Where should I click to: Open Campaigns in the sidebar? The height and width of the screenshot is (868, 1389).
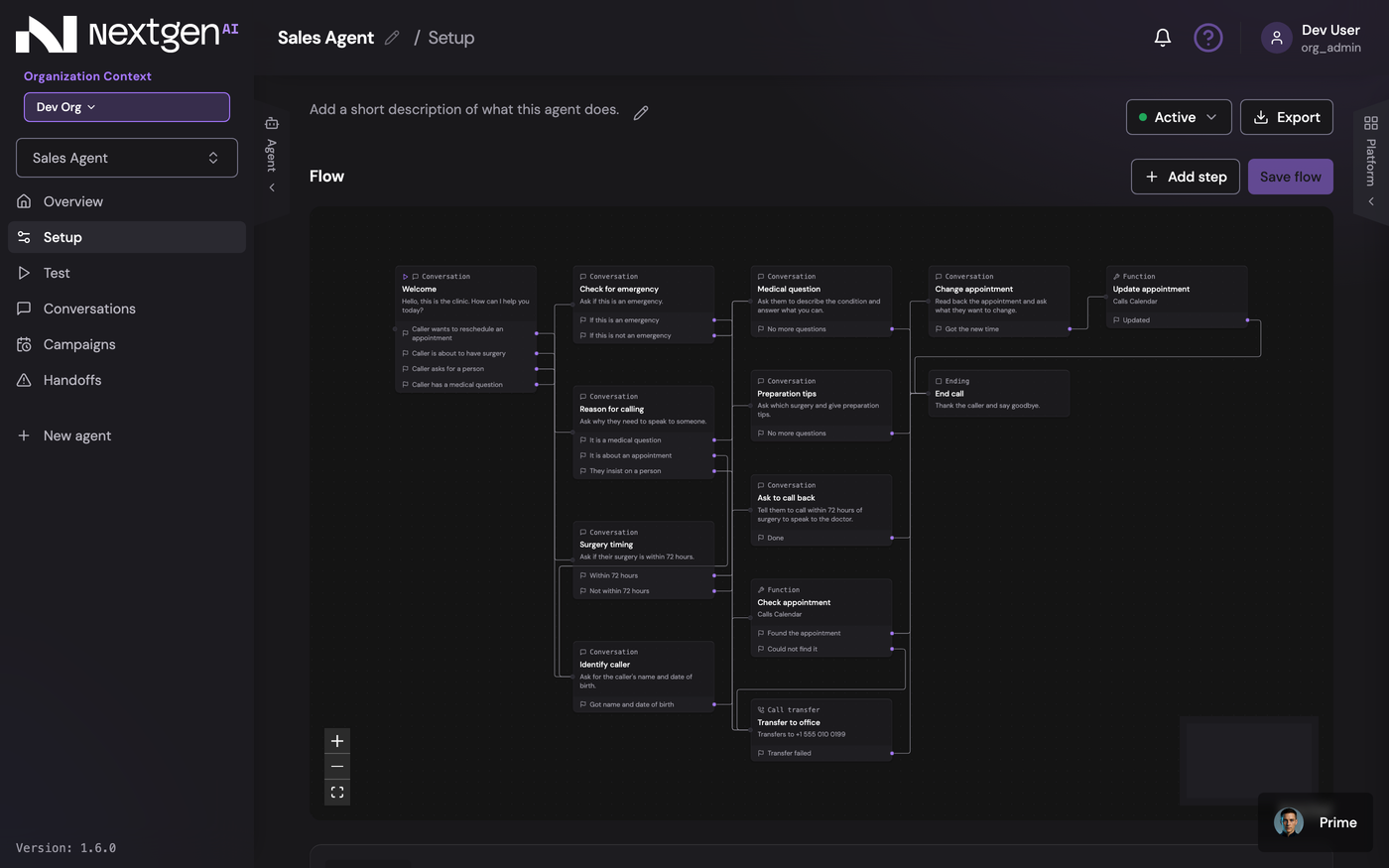click(x=127, y=344)
